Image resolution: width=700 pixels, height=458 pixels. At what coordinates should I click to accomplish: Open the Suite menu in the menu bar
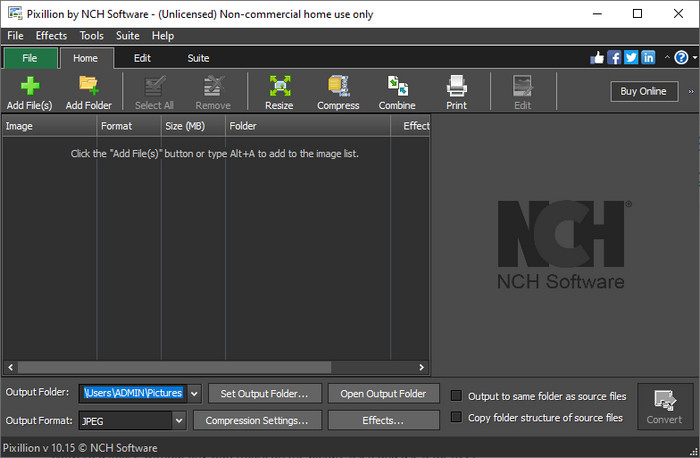pyautogui.click(x=128, y=36)
